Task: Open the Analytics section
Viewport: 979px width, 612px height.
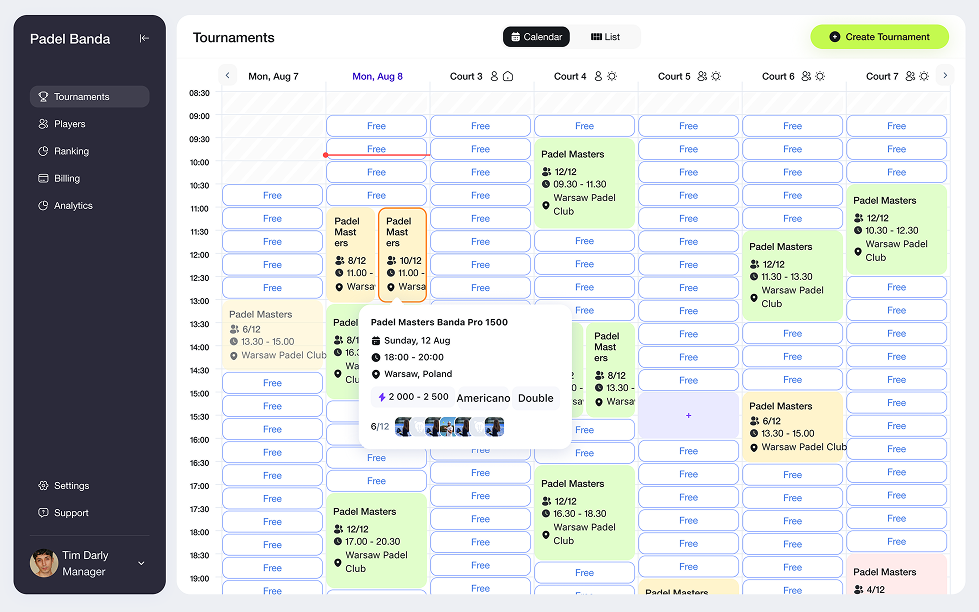Action: click(73, 206)
